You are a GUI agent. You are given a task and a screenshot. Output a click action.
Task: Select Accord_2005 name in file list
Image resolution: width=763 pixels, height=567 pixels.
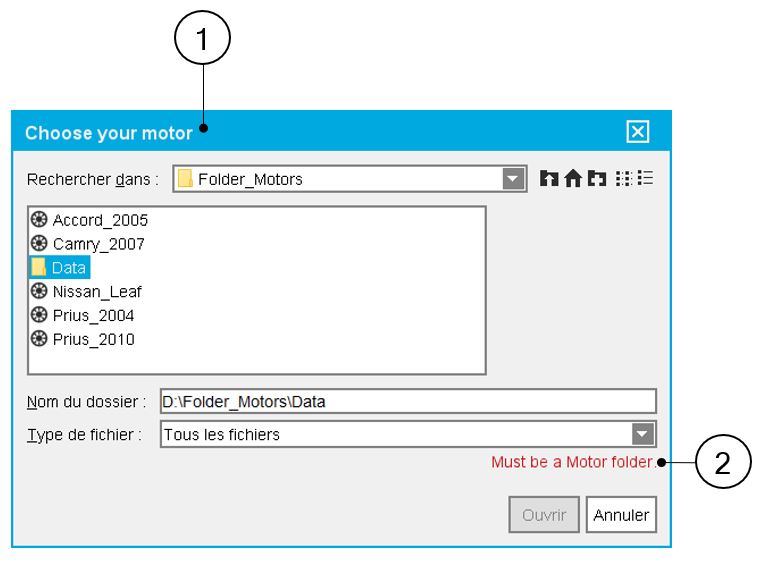pyautogui.click(x=100, y=220)
